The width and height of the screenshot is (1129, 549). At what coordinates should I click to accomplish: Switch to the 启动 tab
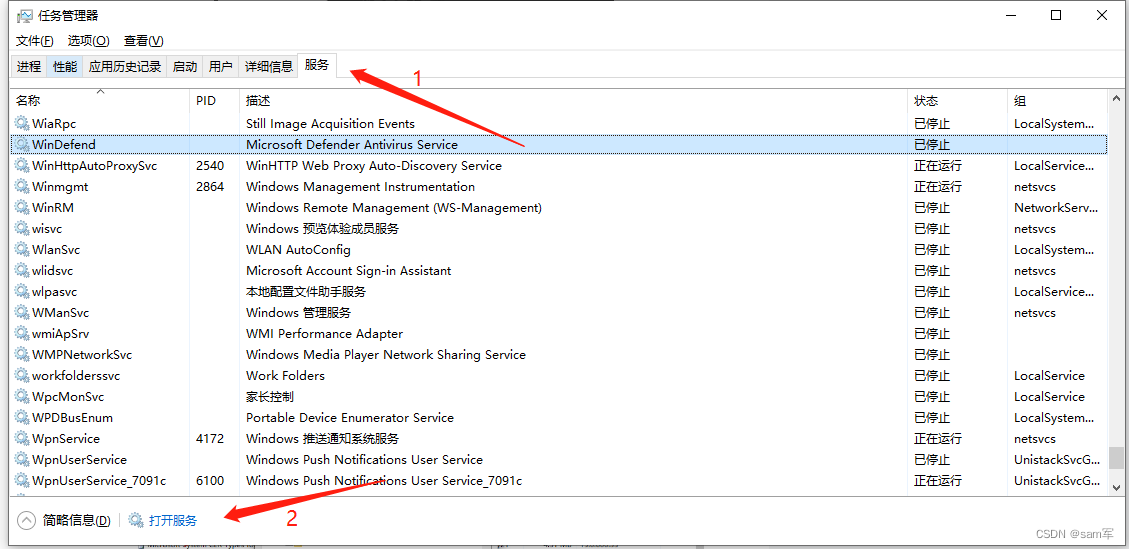pyautogui.click(x=185, y=66)
